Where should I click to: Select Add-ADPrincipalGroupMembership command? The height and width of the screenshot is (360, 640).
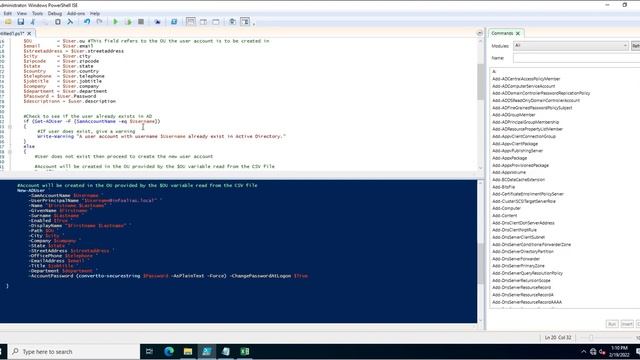525,122
